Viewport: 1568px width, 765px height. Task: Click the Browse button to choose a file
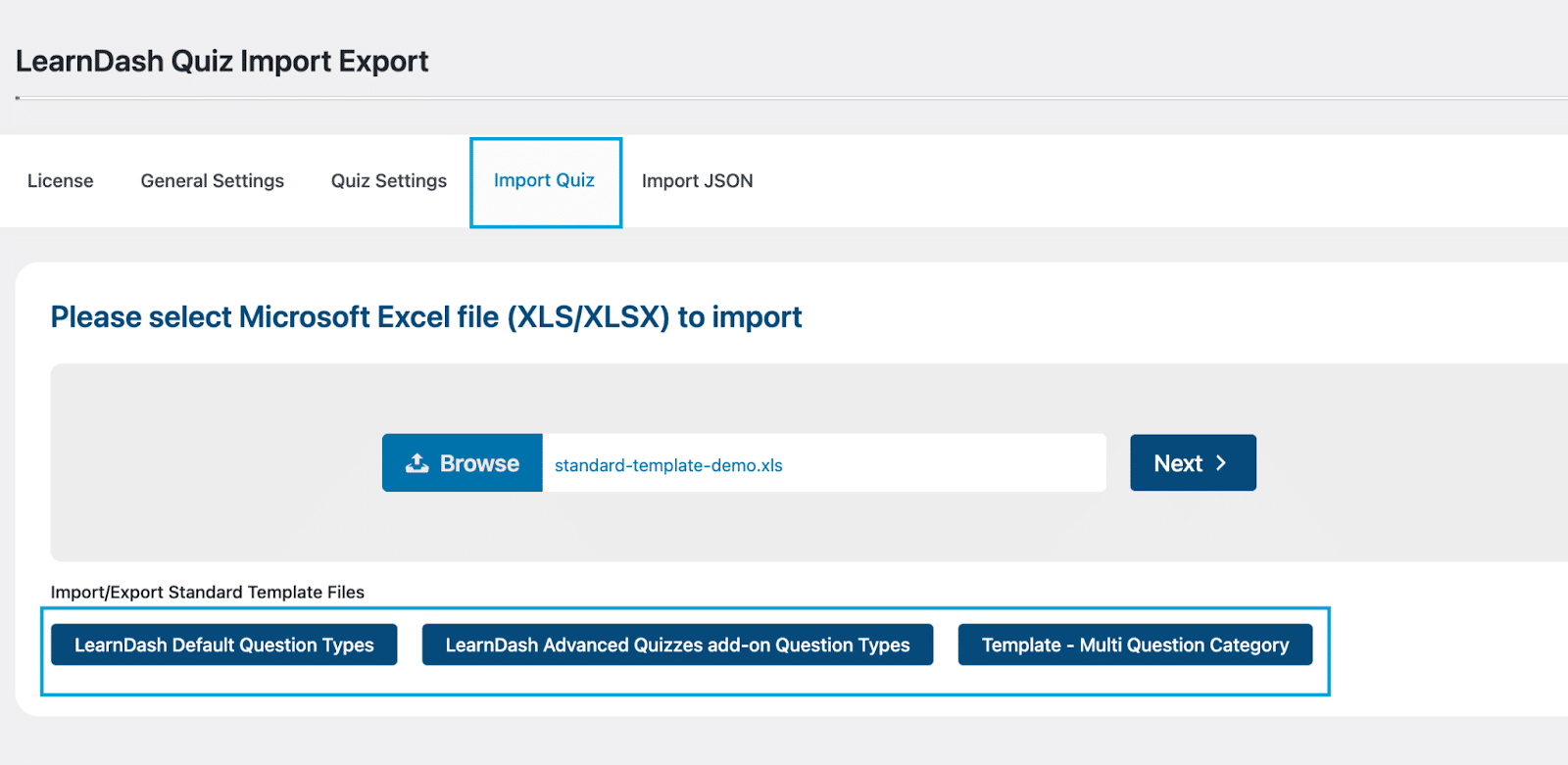point(463,463)
